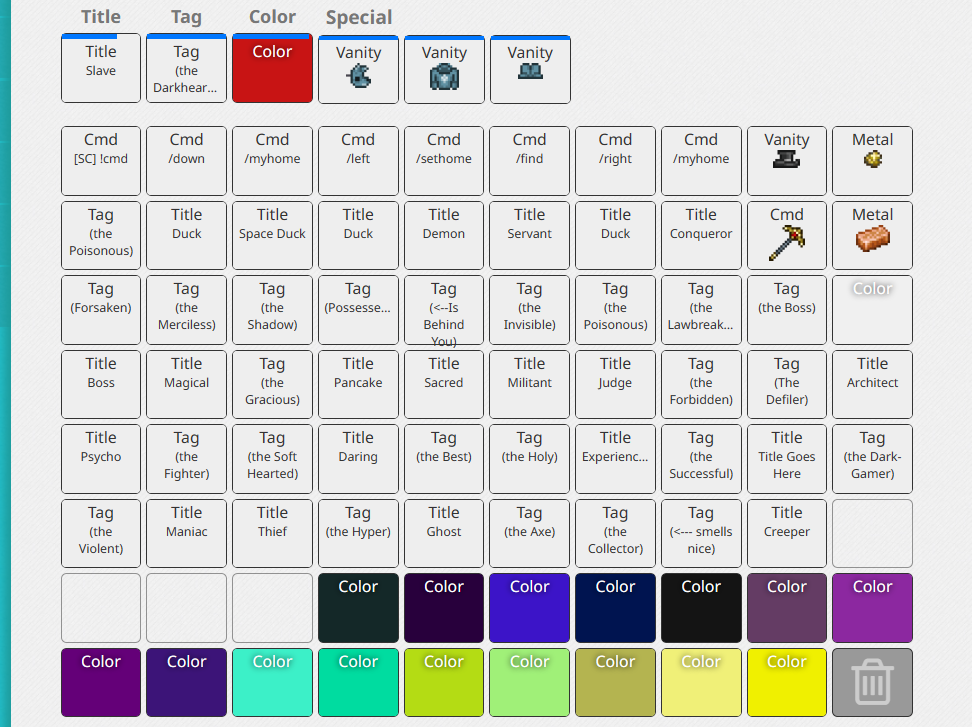Click the equipped Tag Darkhearted slot

[187, 68]
